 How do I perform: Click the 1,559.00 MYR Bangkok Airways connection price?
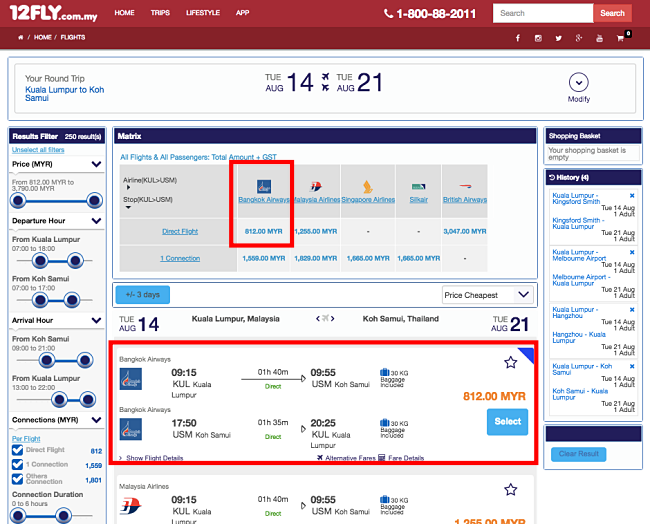click(264, 258)
